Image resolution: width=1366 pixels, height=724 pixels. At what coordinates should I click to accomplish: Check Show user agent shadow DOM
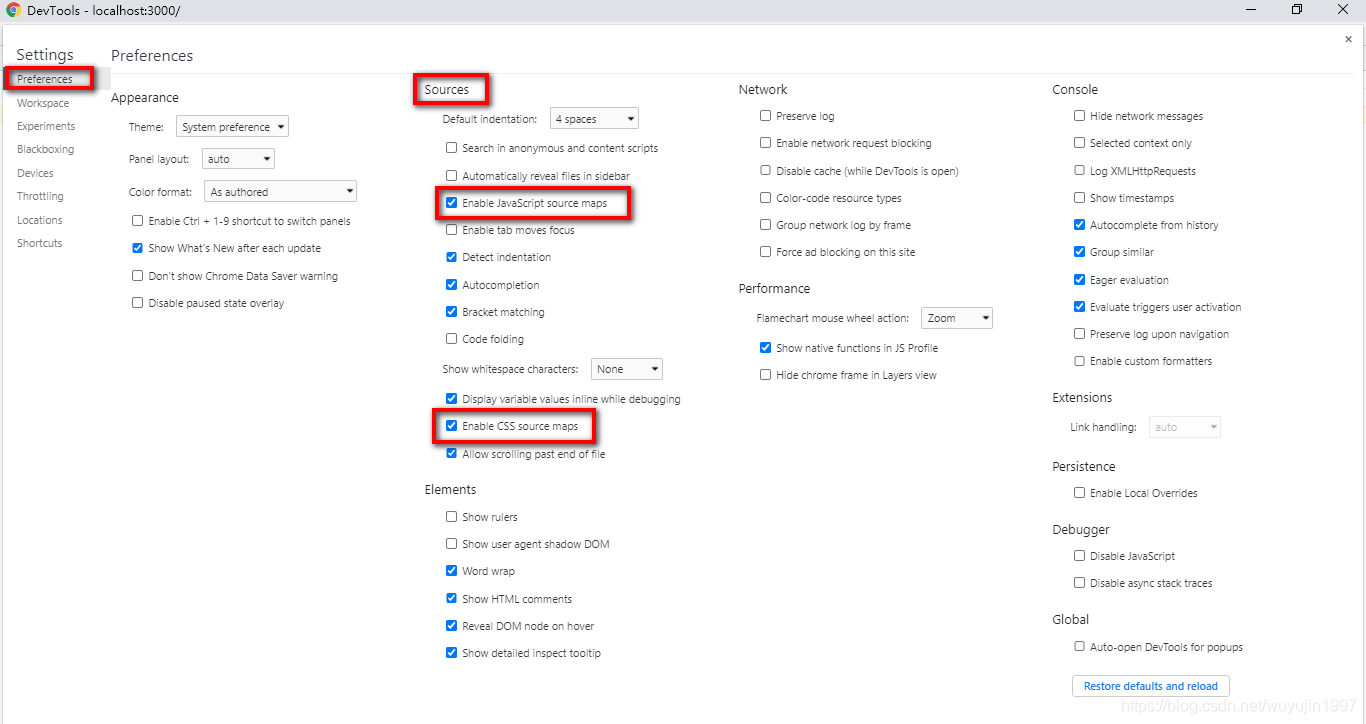click(451, 544)
